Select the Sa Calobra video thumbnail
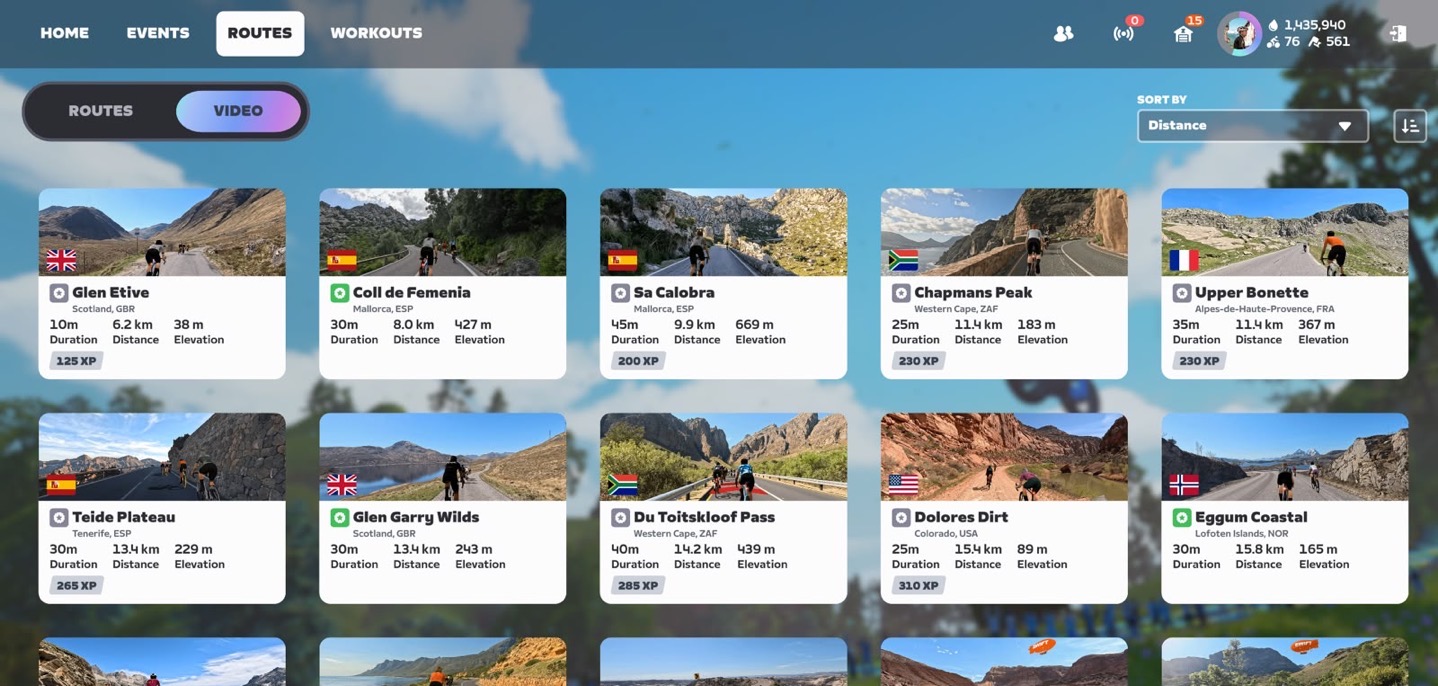Viewport: 1438px width, 686px height. click(724, 232)
